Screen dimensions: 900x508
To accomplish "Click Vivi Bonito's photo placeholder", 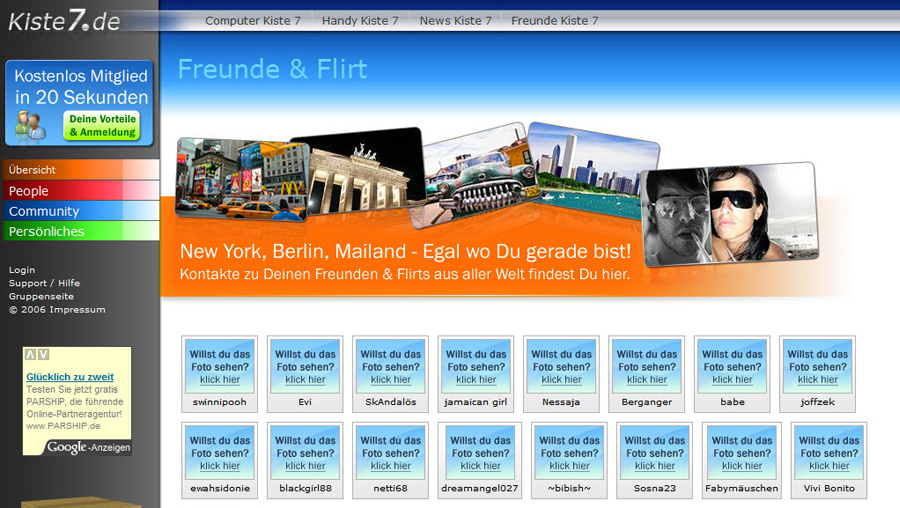I will click(829, 451).
